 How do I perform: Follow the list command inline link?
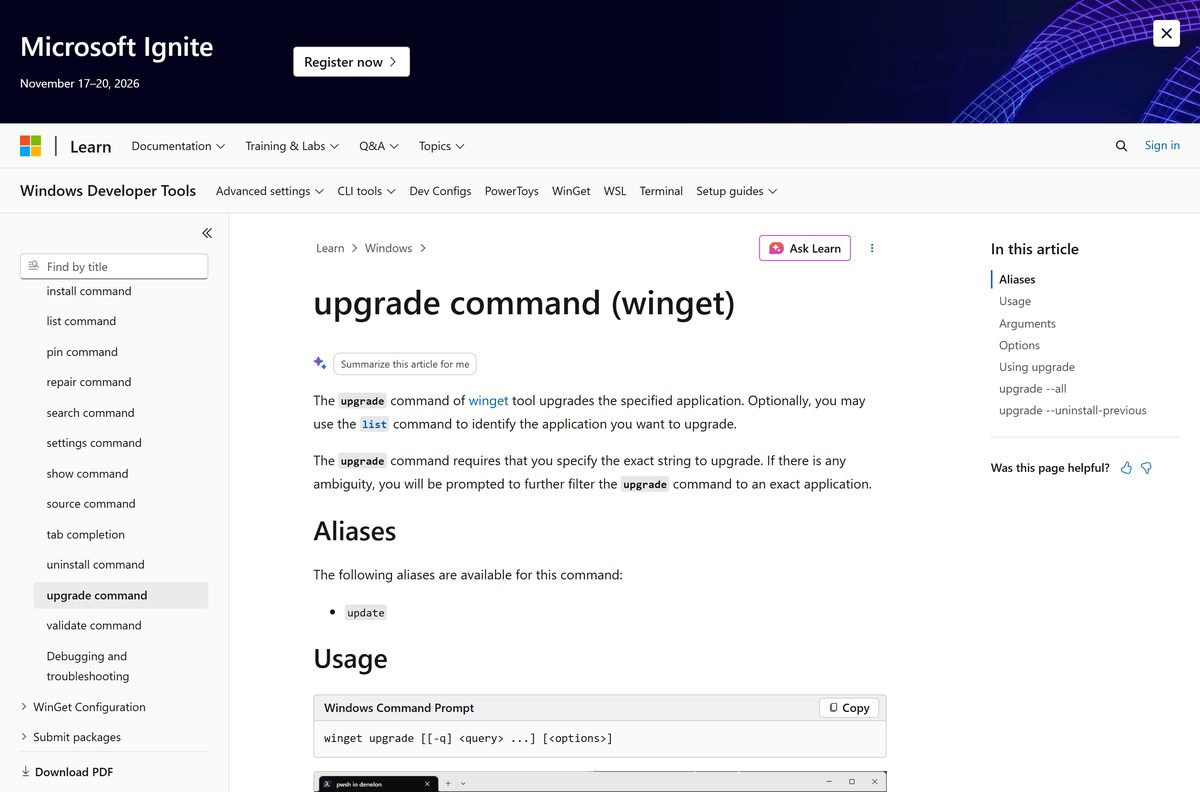pos(374,424)
